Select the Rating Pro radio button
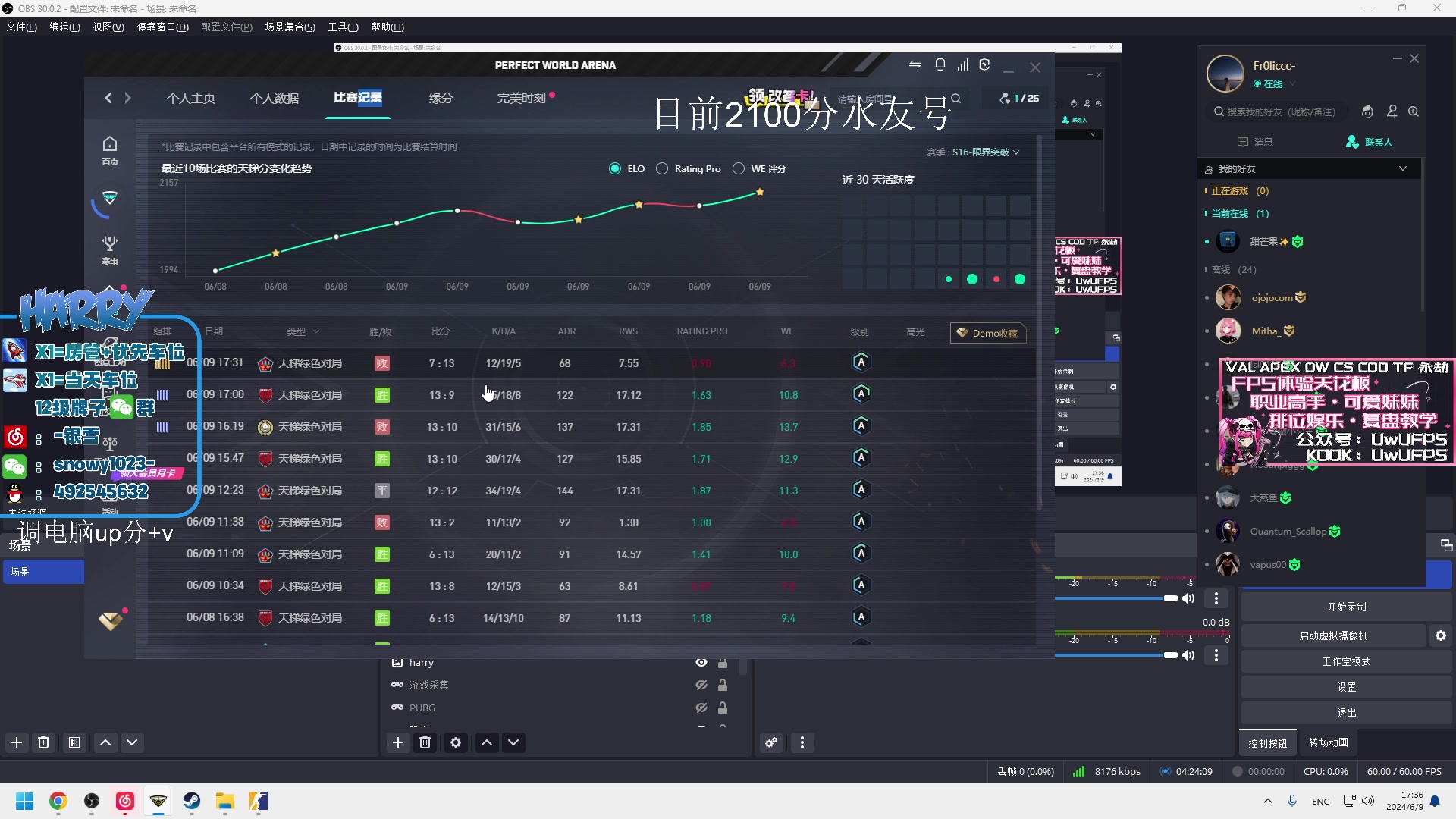The image size is (1456, 819). point(662,168)
